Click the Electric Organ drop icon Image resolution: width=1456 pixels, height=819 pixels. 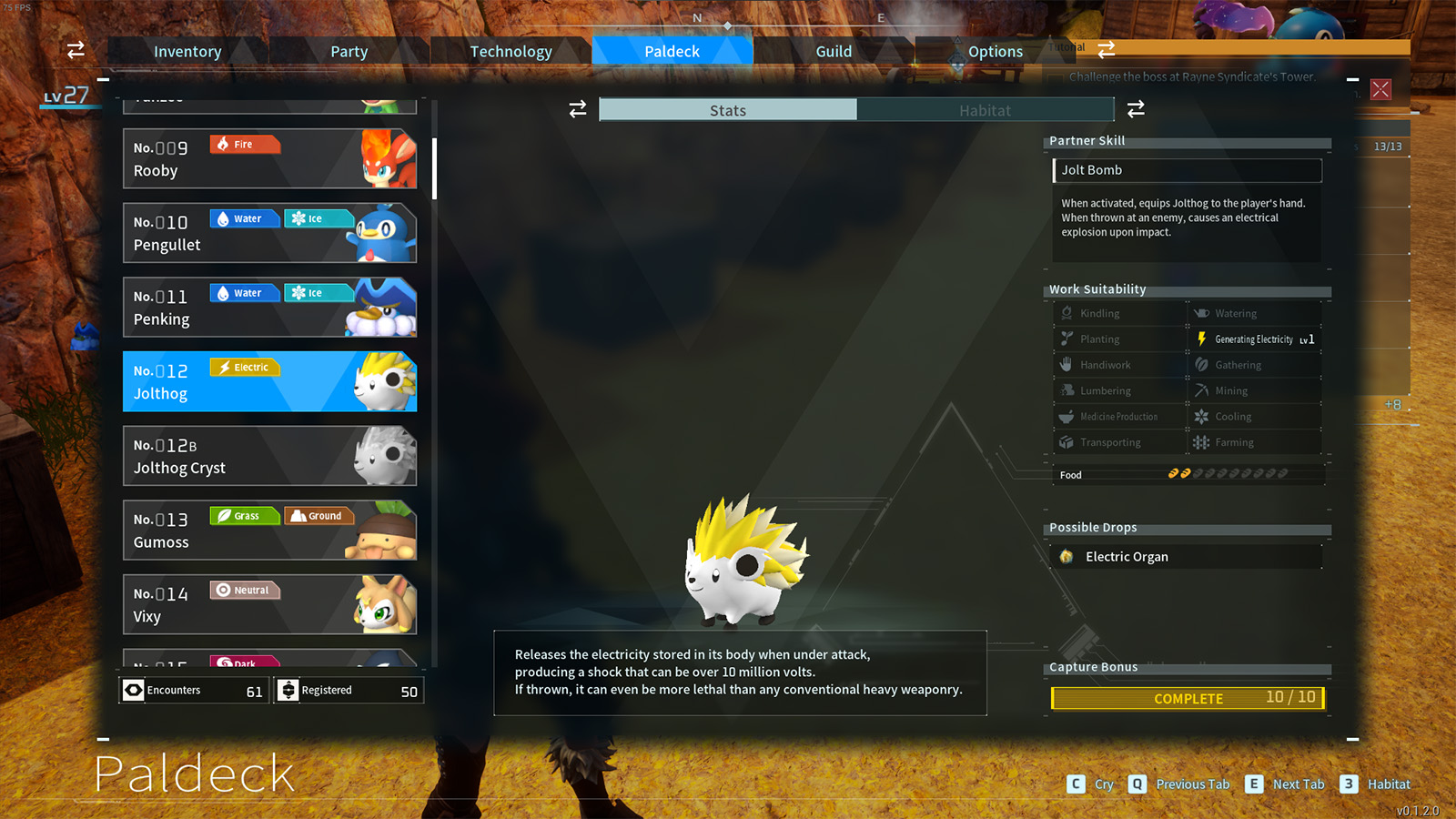point(1067,557)
